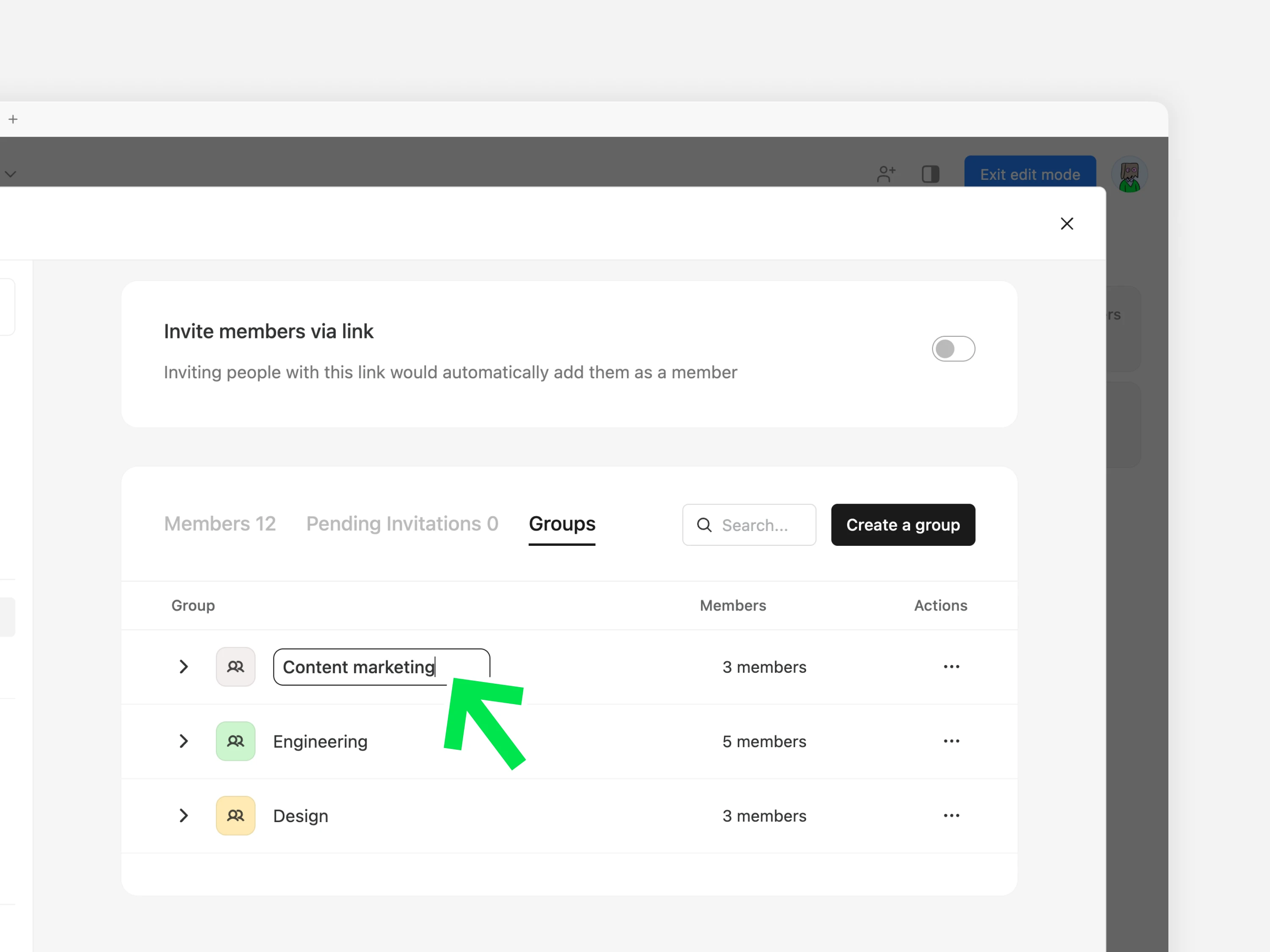Expand the Engineering group row
Image resolution: width=1270 pixels, height=952 pixels.
click(x=184, y=741)
